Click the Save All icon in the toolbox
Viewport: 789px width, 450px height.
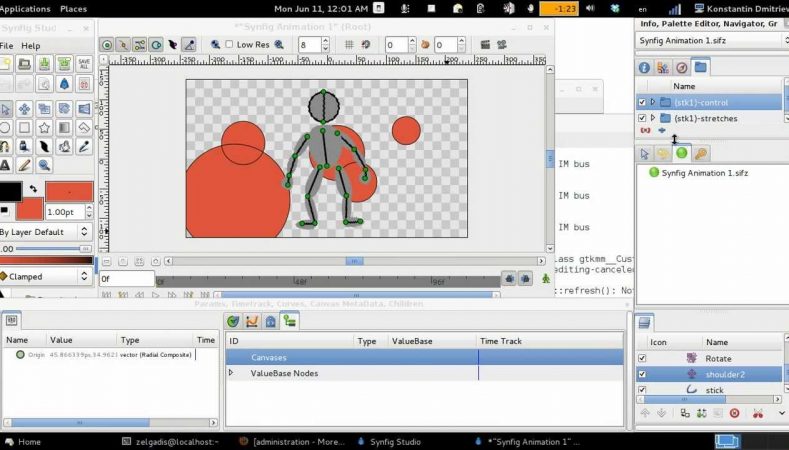point(84,64)
